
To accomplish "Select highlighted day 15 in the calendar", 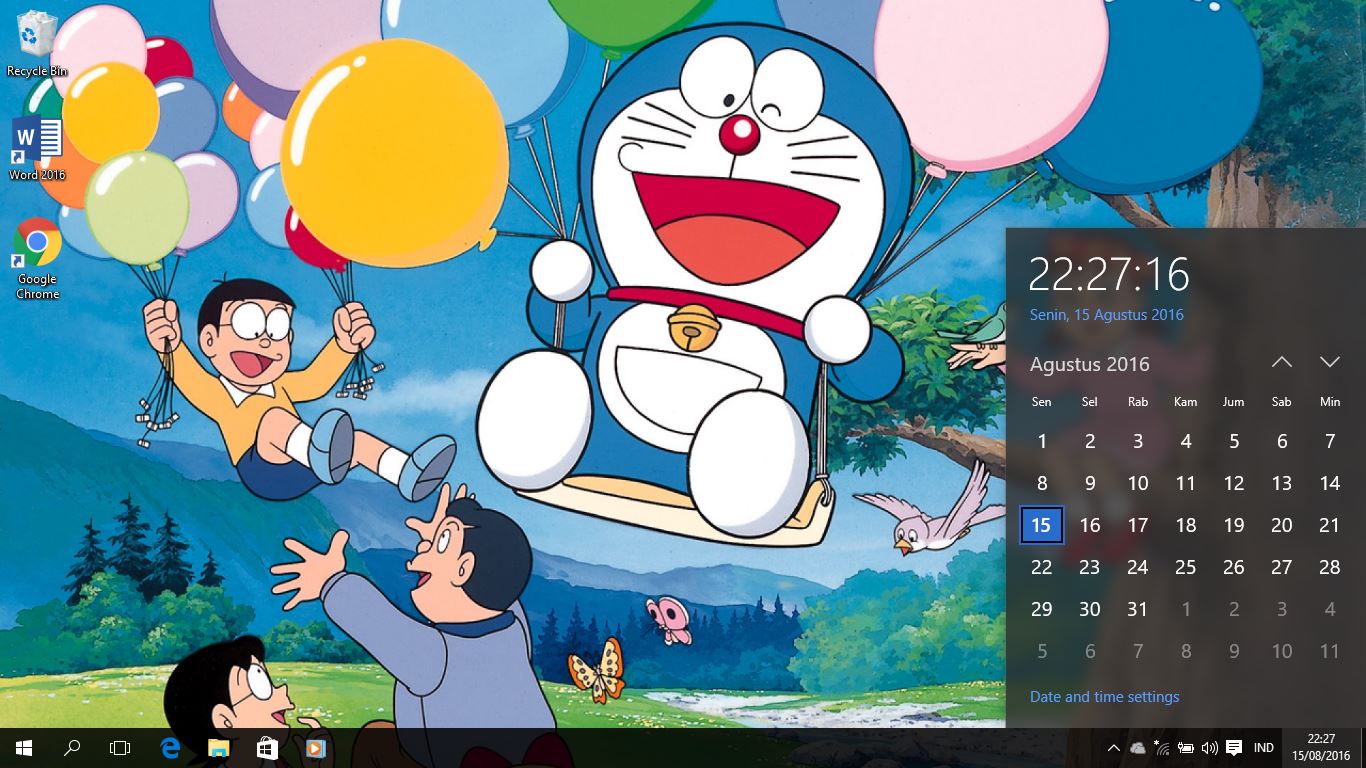I will (1042, 525).
